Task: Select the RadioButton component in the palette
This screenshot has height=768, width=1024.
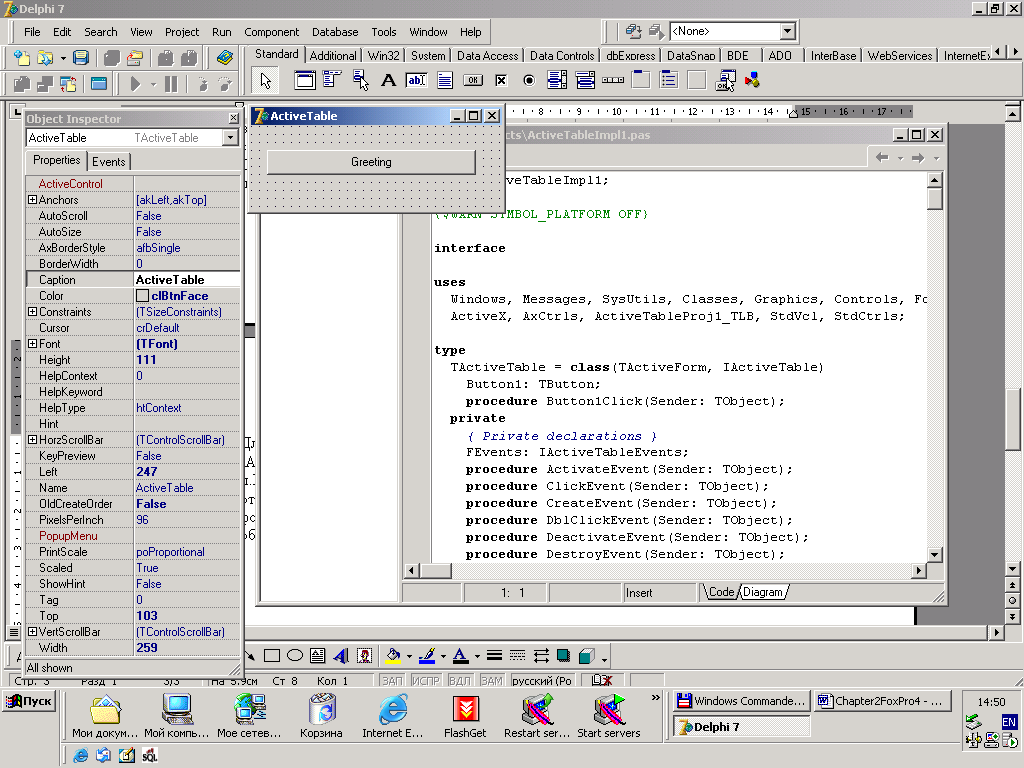Action: point(529,80)
